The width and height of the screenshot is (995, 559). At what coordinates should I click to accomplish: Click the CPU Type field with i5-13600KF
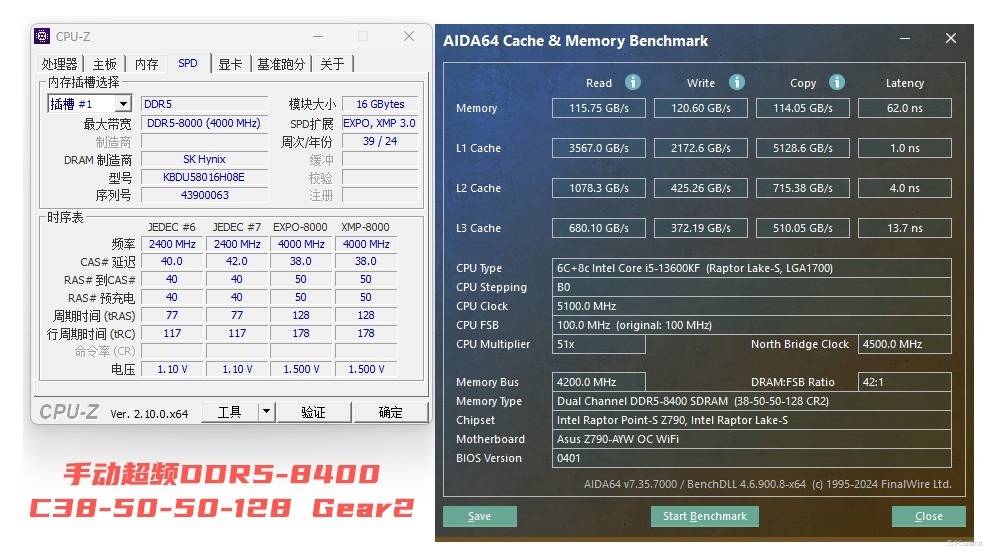751,268
